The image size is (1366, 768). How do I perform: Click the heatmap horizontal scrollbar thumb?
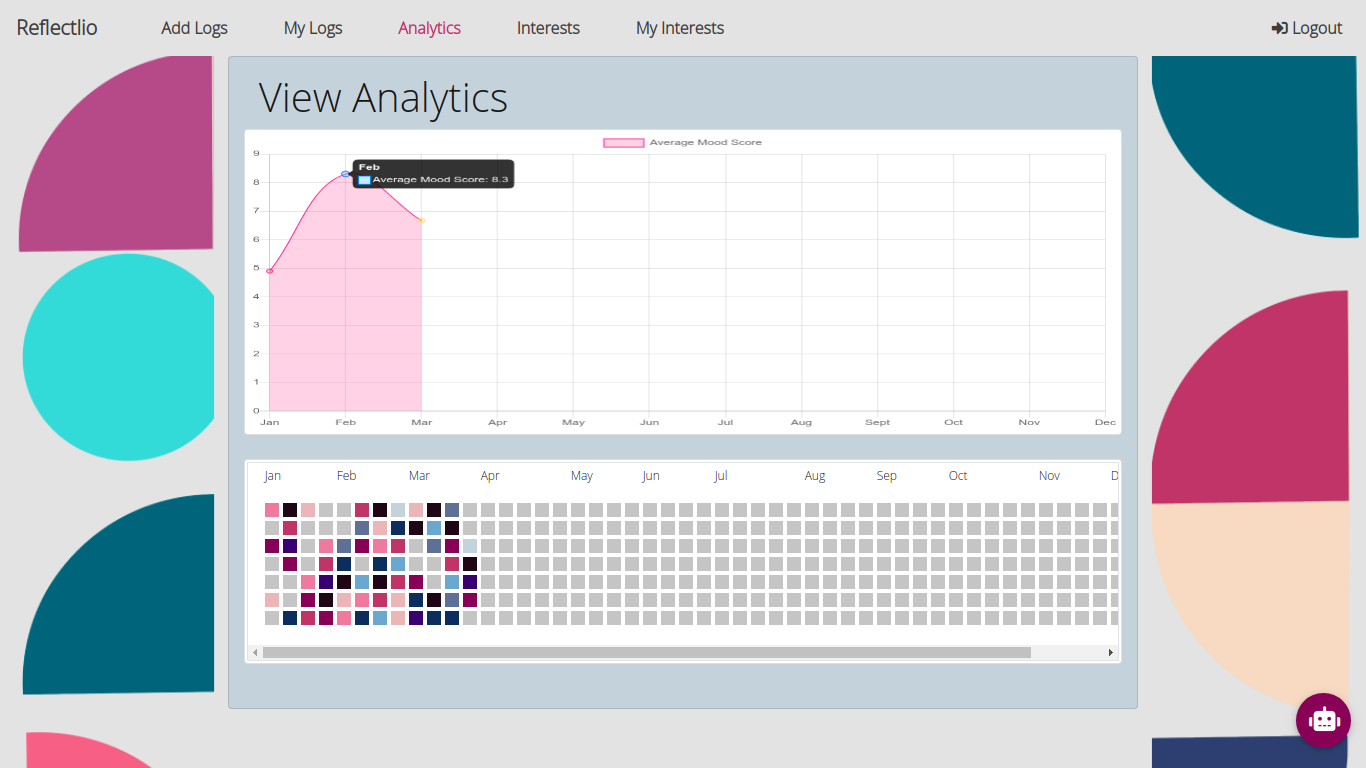click(646, 652)
